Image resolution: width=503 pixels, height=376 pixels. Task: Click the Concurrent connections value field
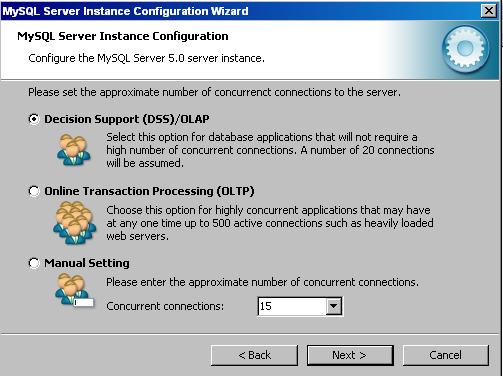(x=292, y=306)
